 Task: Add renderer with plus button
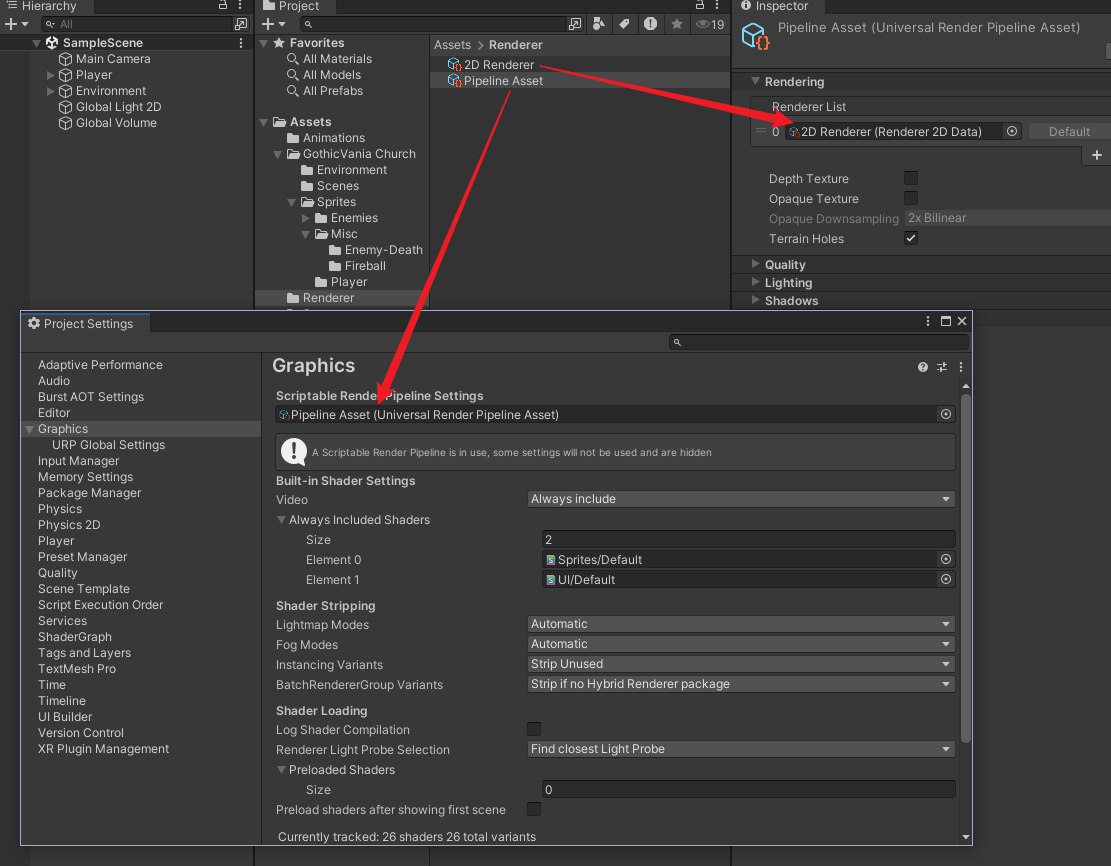[1096, 155]
